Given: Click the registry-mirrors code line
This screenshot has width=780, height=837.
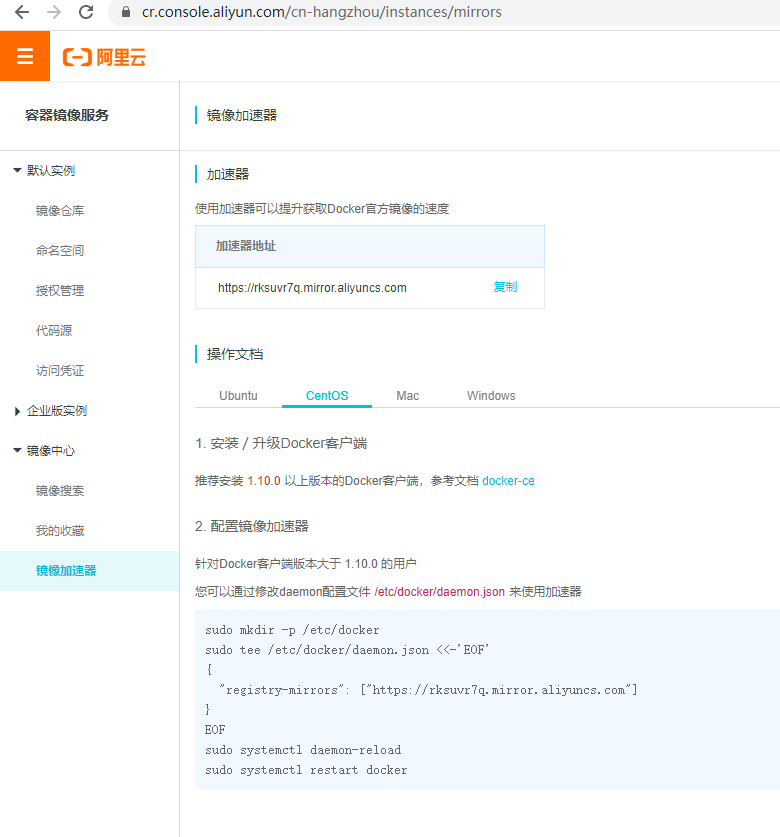Looking at the screenshot, I should (x=428, y=690).
